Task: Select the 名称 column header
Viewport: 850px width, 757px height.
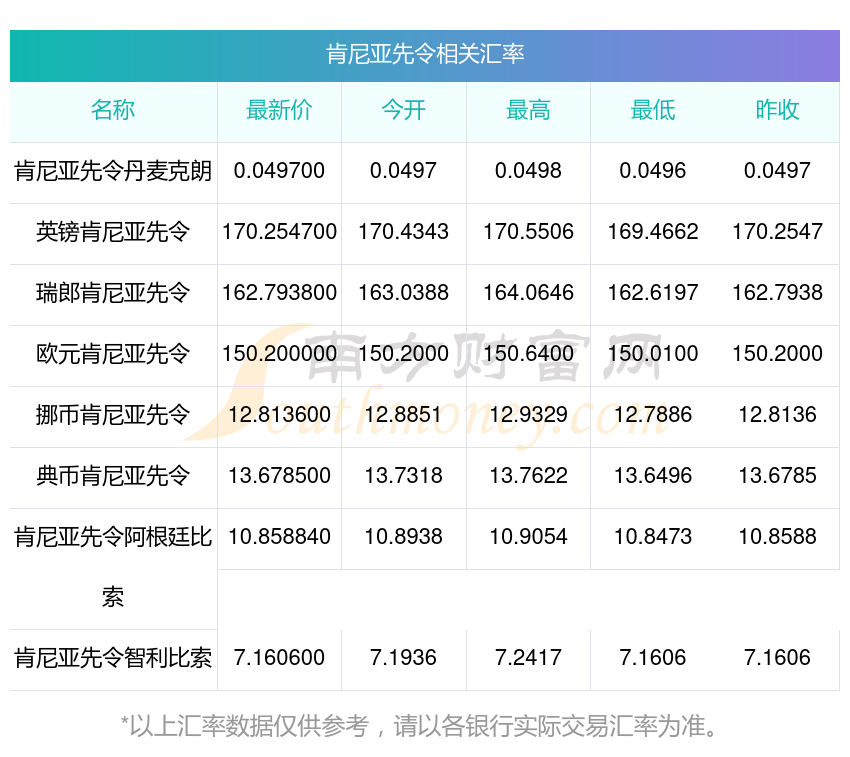Action: (113, 111)
